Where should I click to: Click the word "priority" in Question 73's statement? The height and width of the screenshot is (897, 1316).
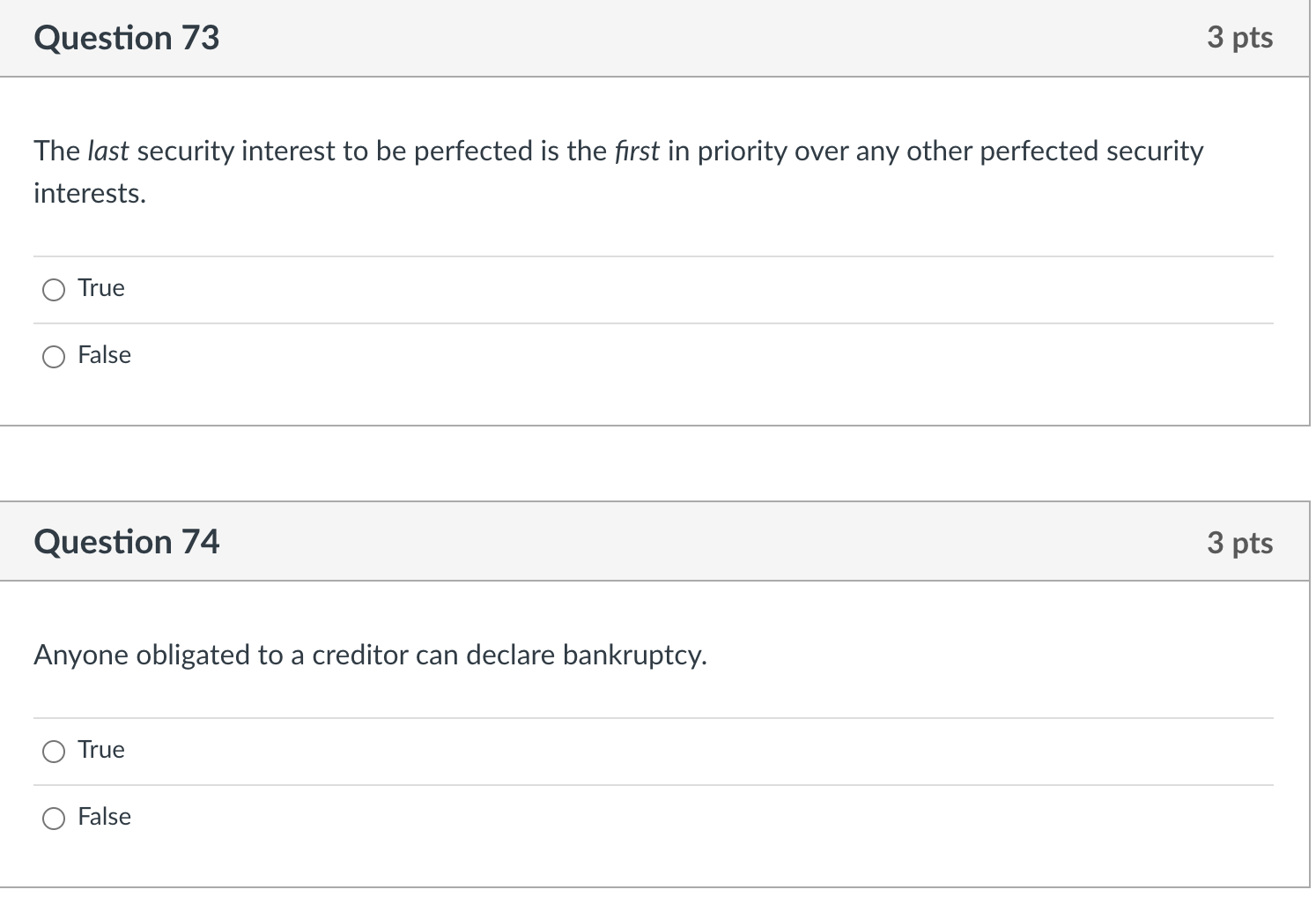click(x=742, y=152)
